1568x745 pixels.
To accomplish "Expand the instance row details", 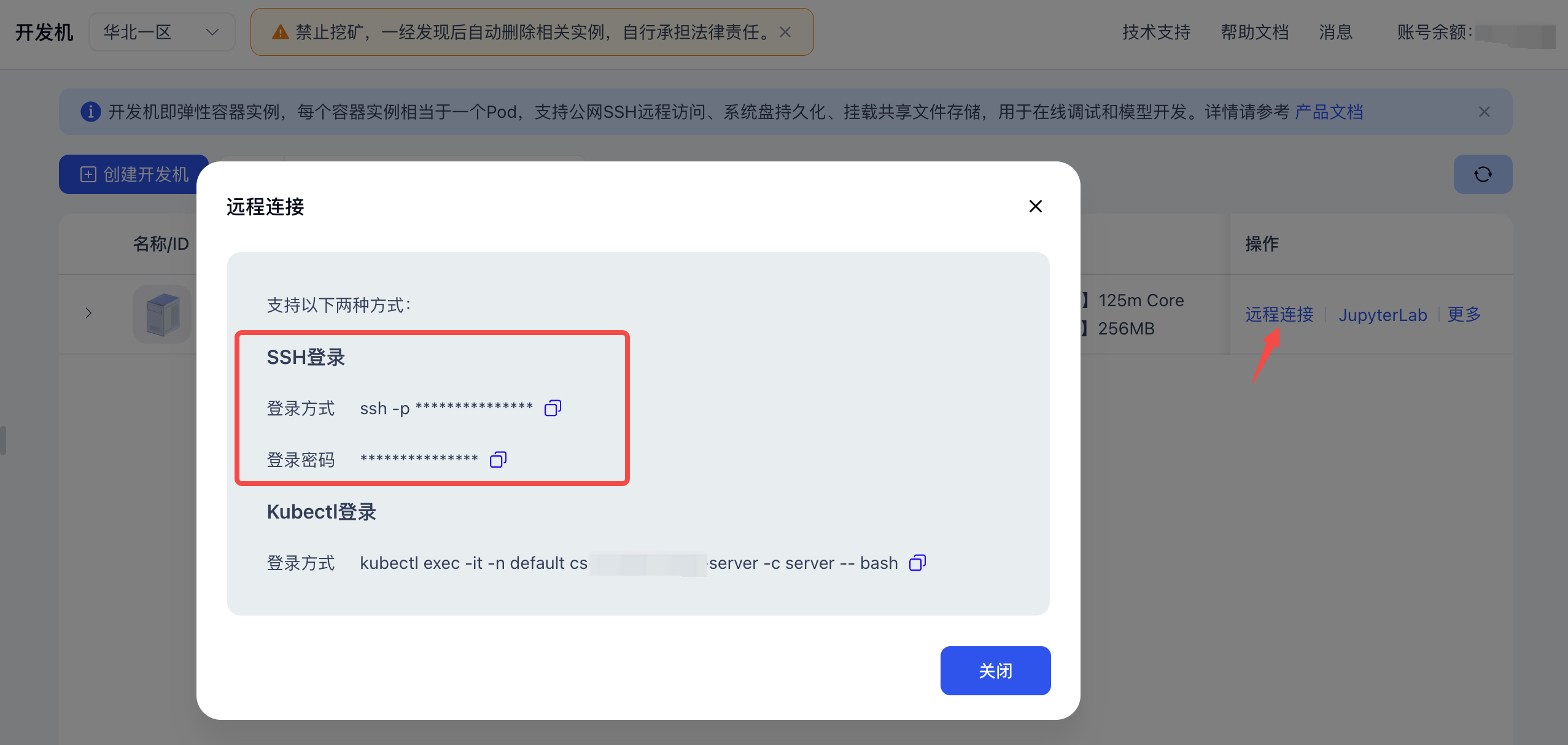I will coord(88,314).
